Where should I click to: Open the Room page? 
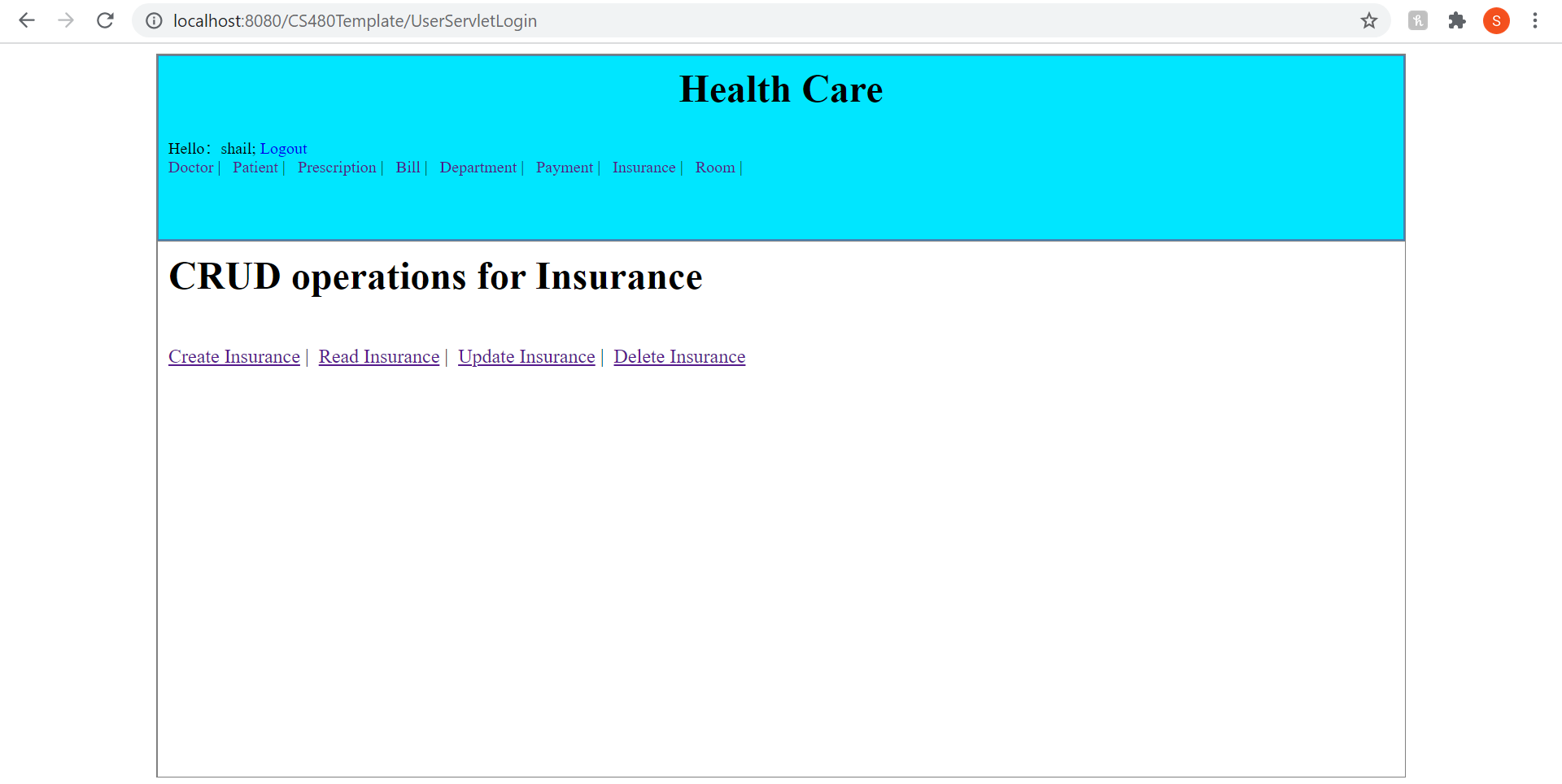(714, 168)
